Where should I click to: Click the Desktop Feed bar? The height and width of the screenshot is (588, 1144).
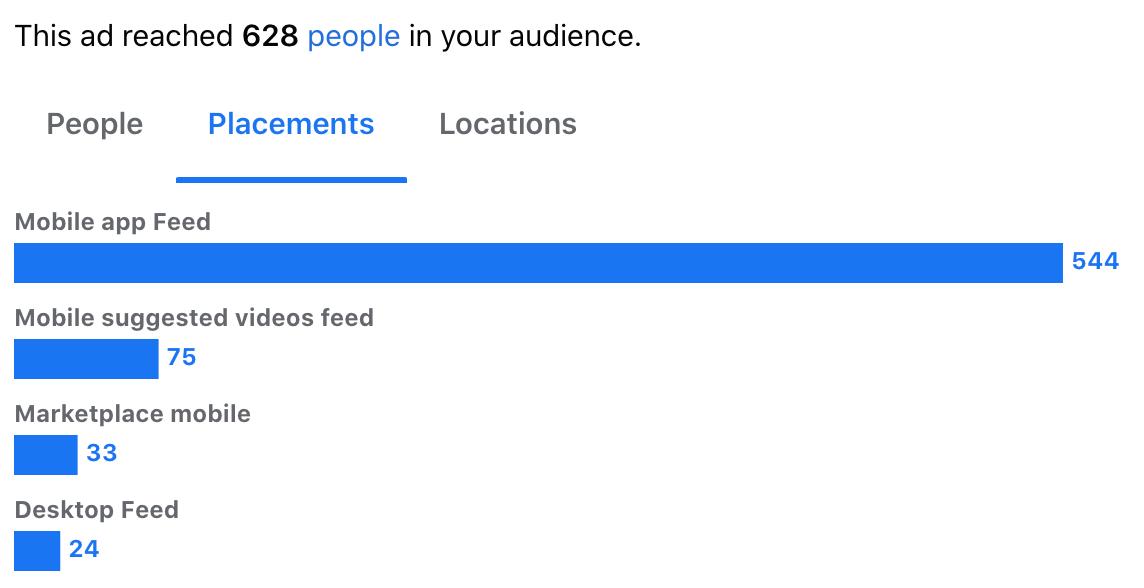point(36,551)
